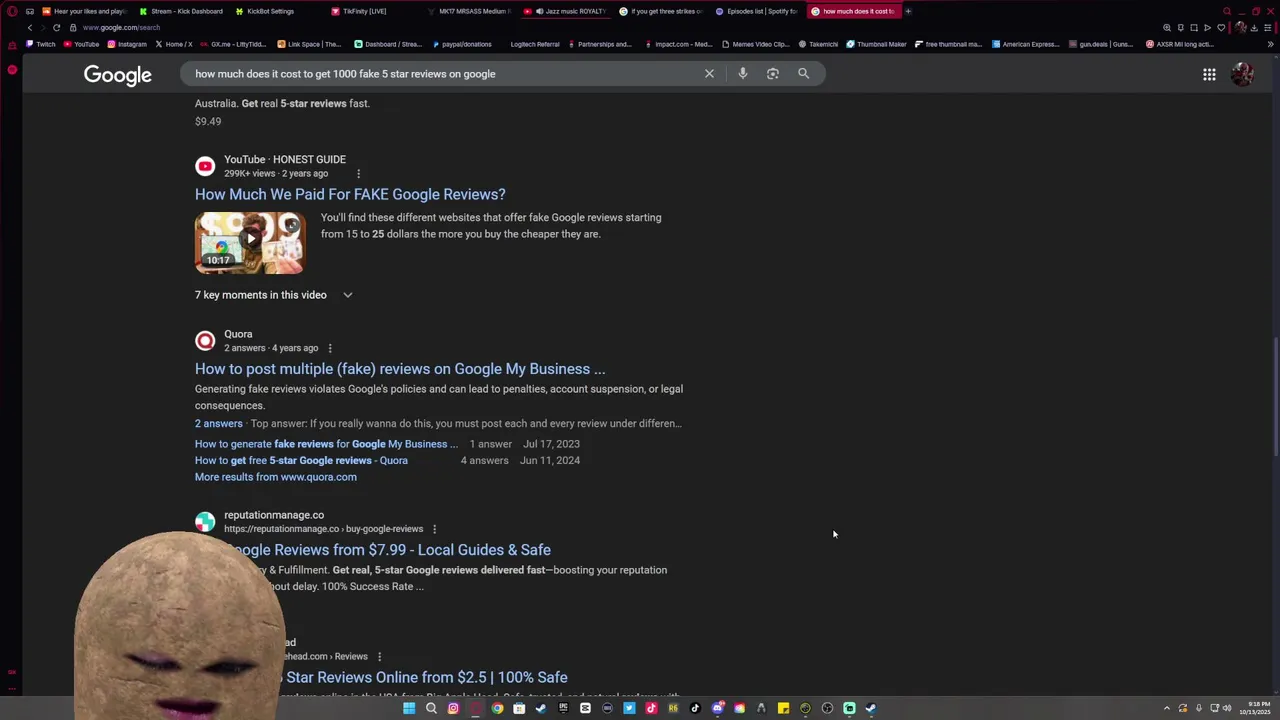Open the American Express bookmark
The height and width of the screenshot is (720, 1280).
[x=1025, y=44]
